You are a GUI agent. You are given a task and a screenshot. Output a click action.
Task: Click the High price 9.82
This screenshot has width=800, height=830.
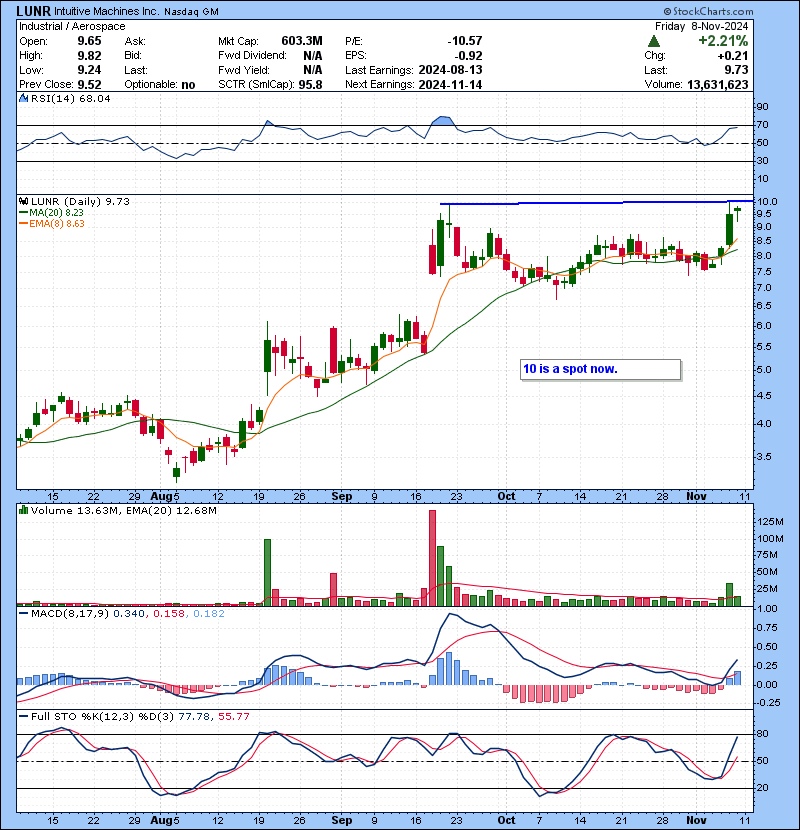(x=89, y=55)
